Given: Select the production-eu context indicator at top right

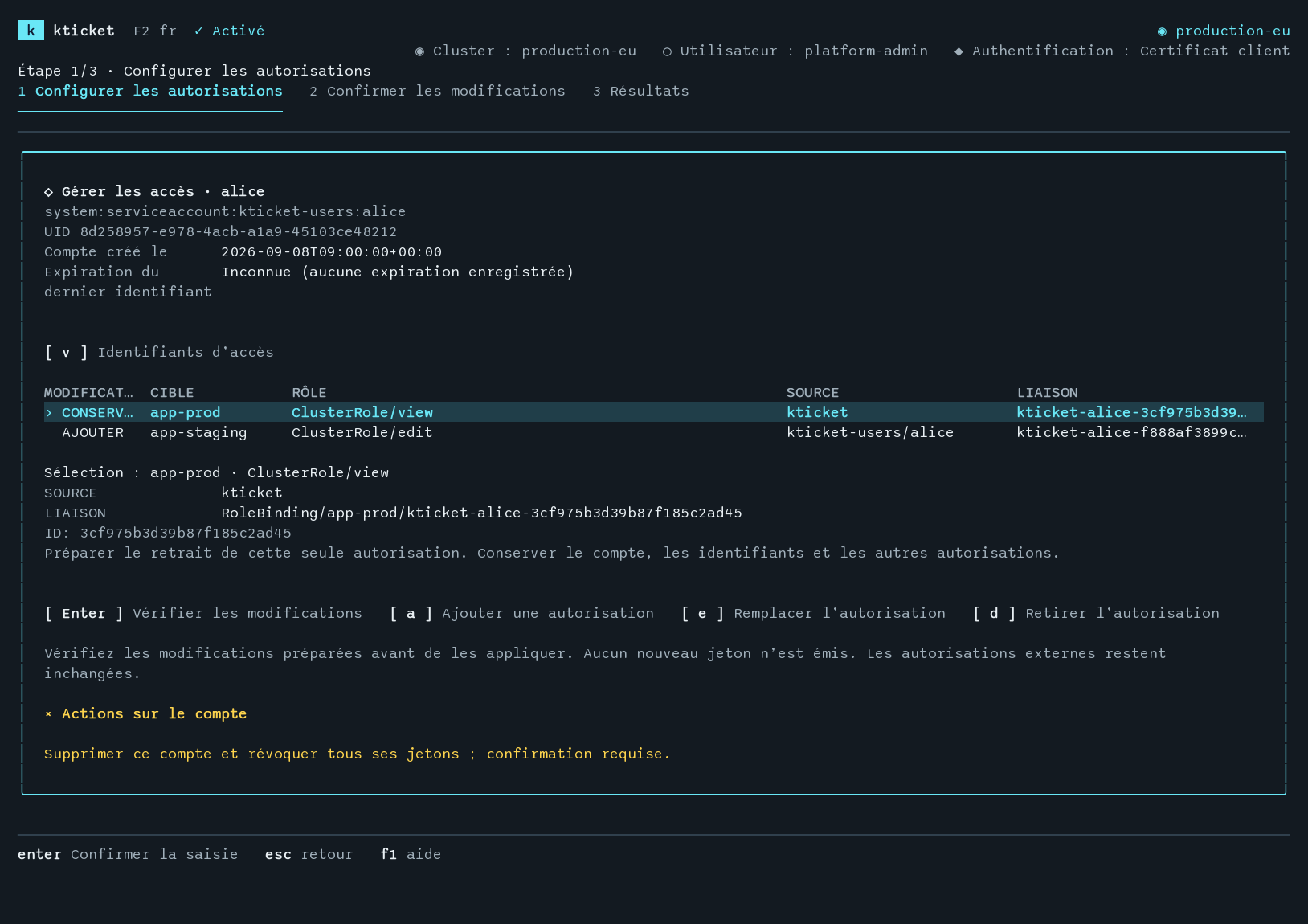Looking at the screenshot, I should 1224,31.
